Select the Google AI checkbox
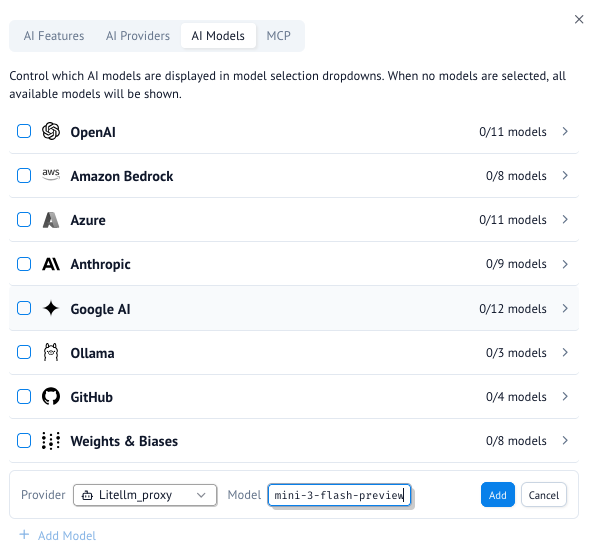 tap(24, 308)
